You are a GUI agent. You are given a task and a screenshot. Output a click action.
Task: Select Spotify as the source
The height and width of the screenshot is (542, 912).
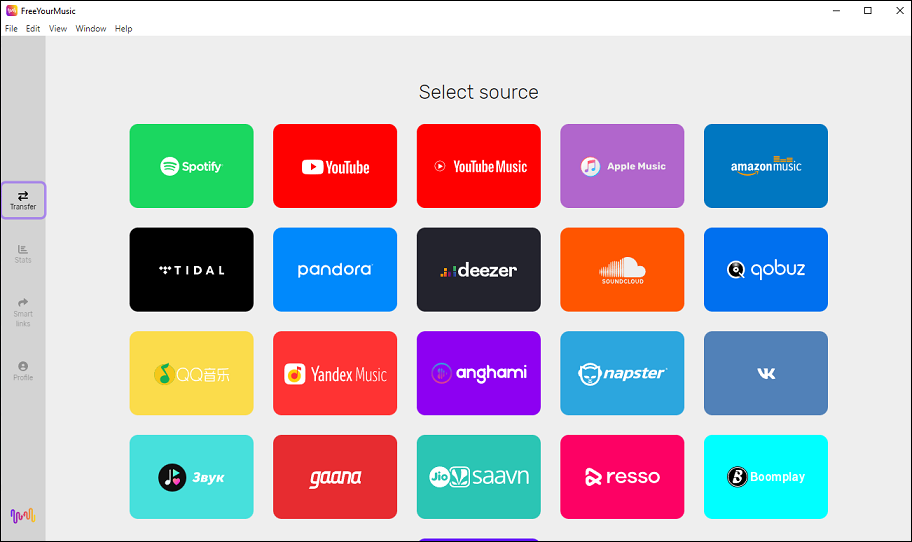pos(191,166)
